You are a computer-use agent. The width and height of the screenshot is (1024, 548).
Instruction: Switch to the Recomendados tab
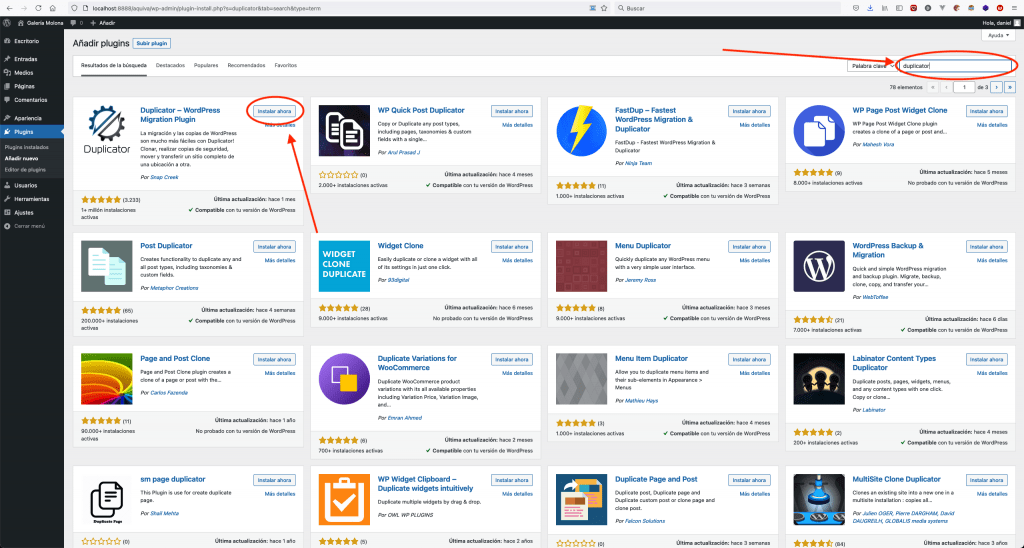click(246, 65)
